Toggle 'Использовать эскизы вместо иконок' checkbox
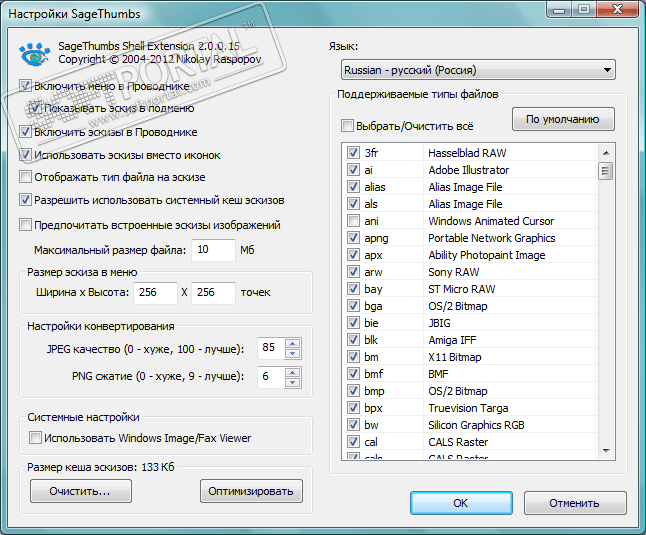The height and width of the screenshot is (535, 646). (x=25, y=155)
